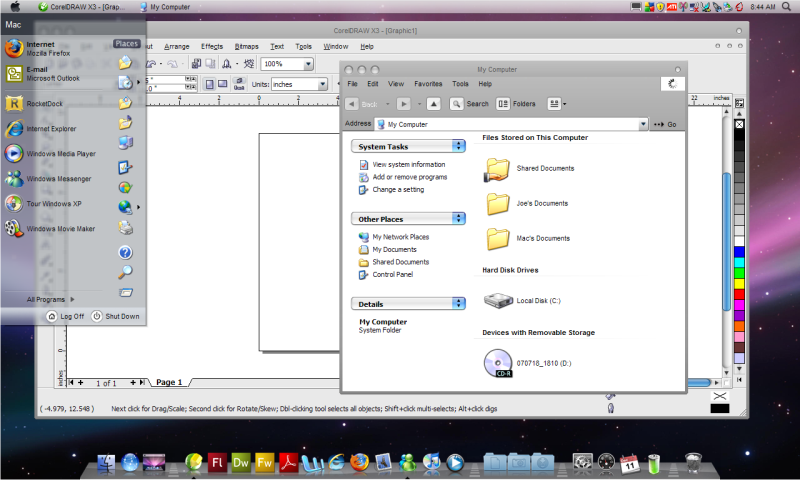
Task: Click Forward arrow in My Computer
Action: [404, 104]
